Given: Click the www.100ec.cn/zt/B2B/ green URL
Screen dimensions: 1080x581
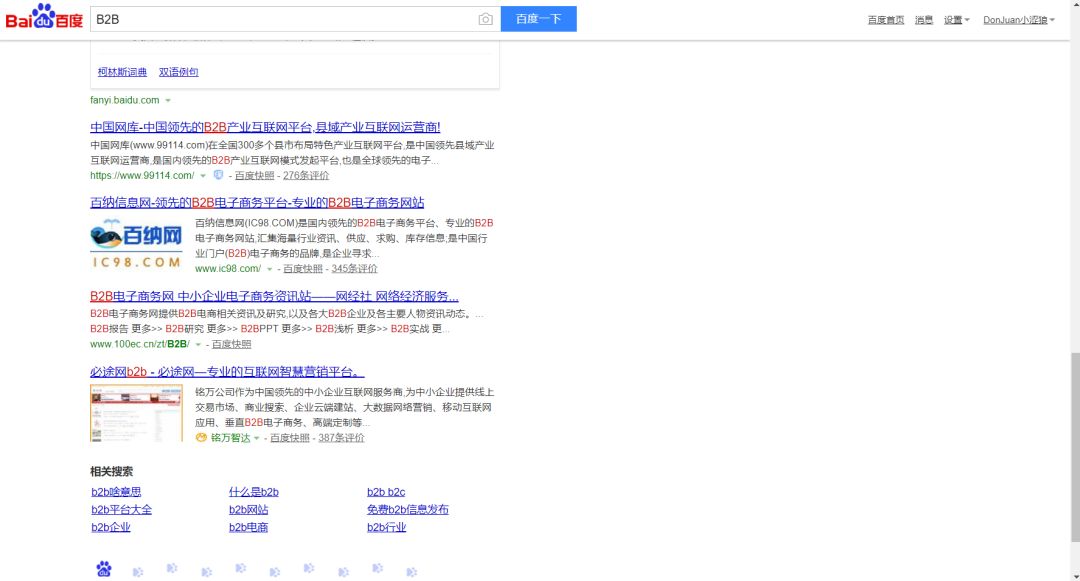Looking at the screenshot, I should click(140, 344).
